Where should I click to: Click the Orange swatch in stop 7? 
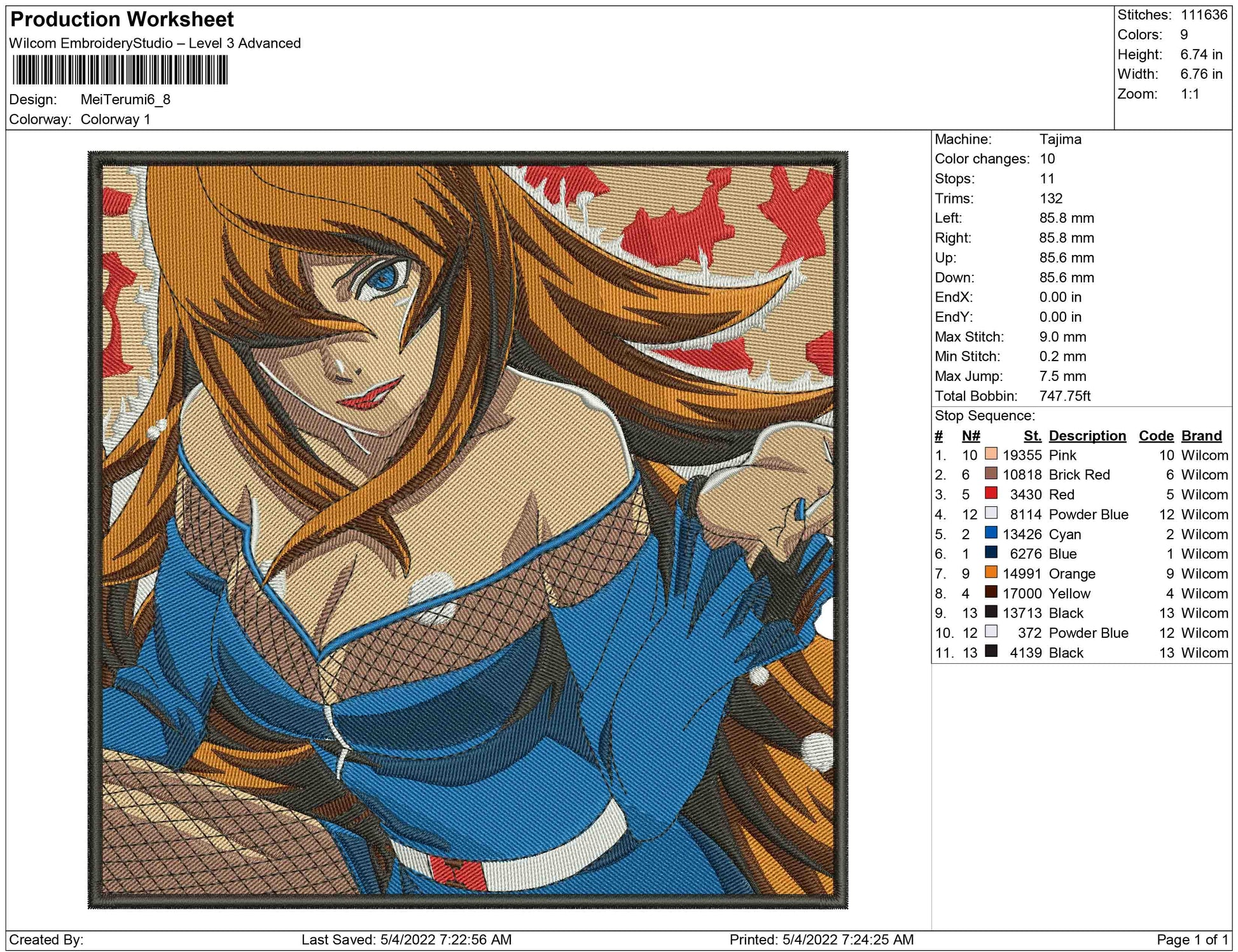991,572
